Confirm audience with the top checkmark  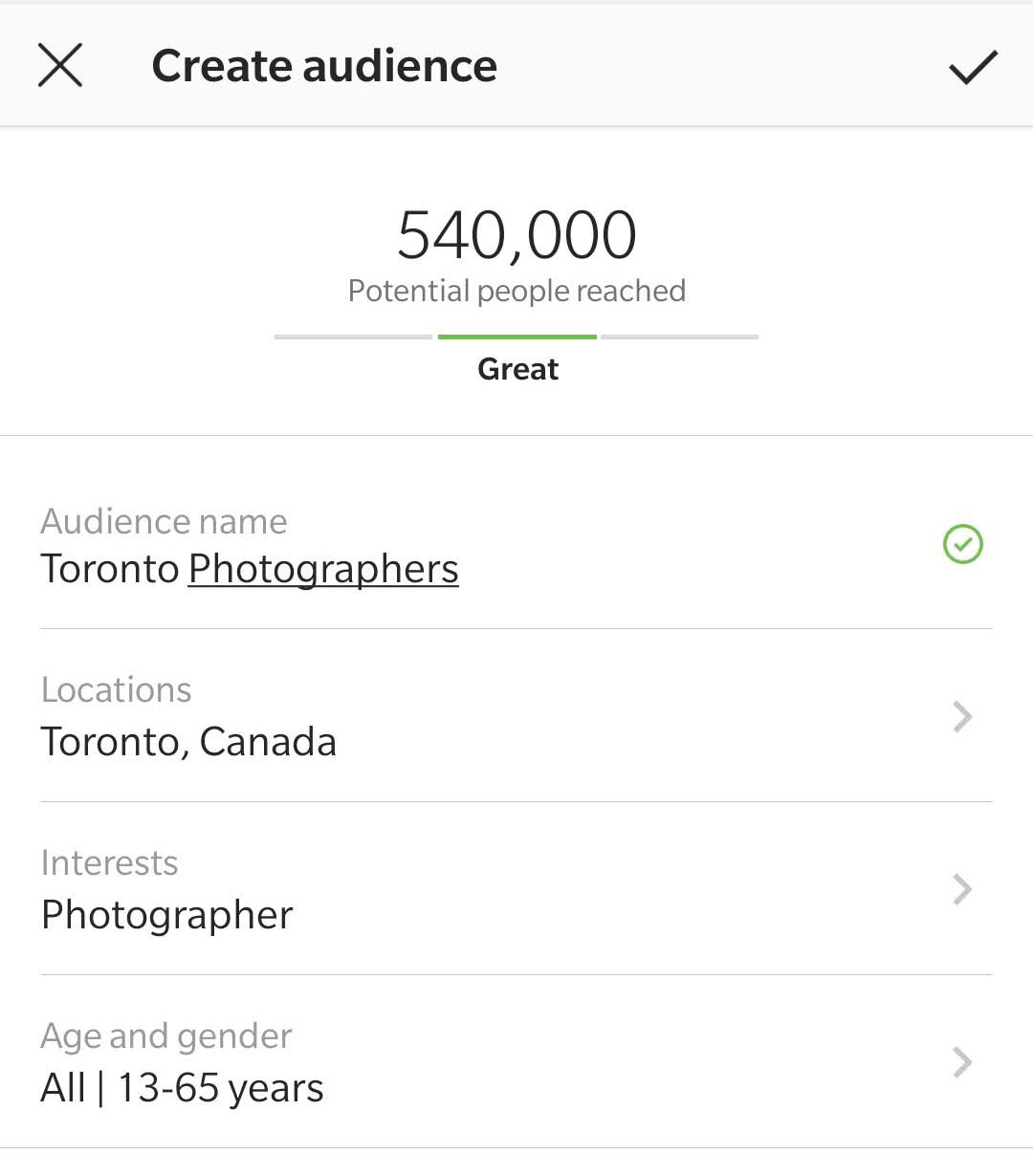[x=973, y=67]
